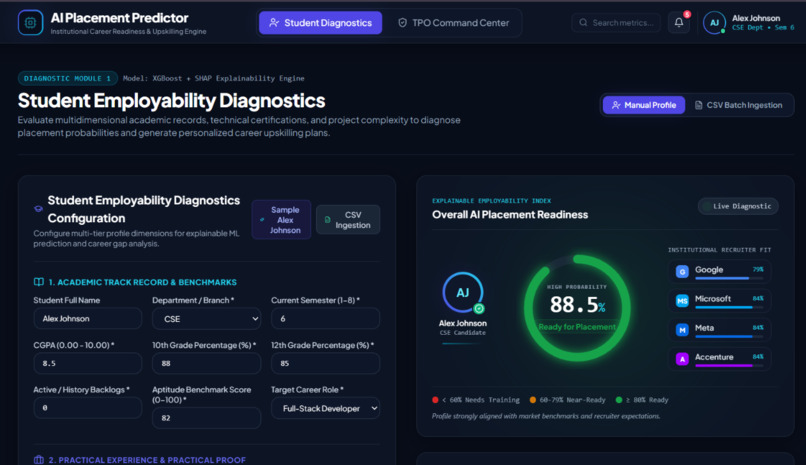The height and width of the screenshot is (465, 806).
Task: Click the '≥ 80% Ready' legend
Action: (642, 400)
